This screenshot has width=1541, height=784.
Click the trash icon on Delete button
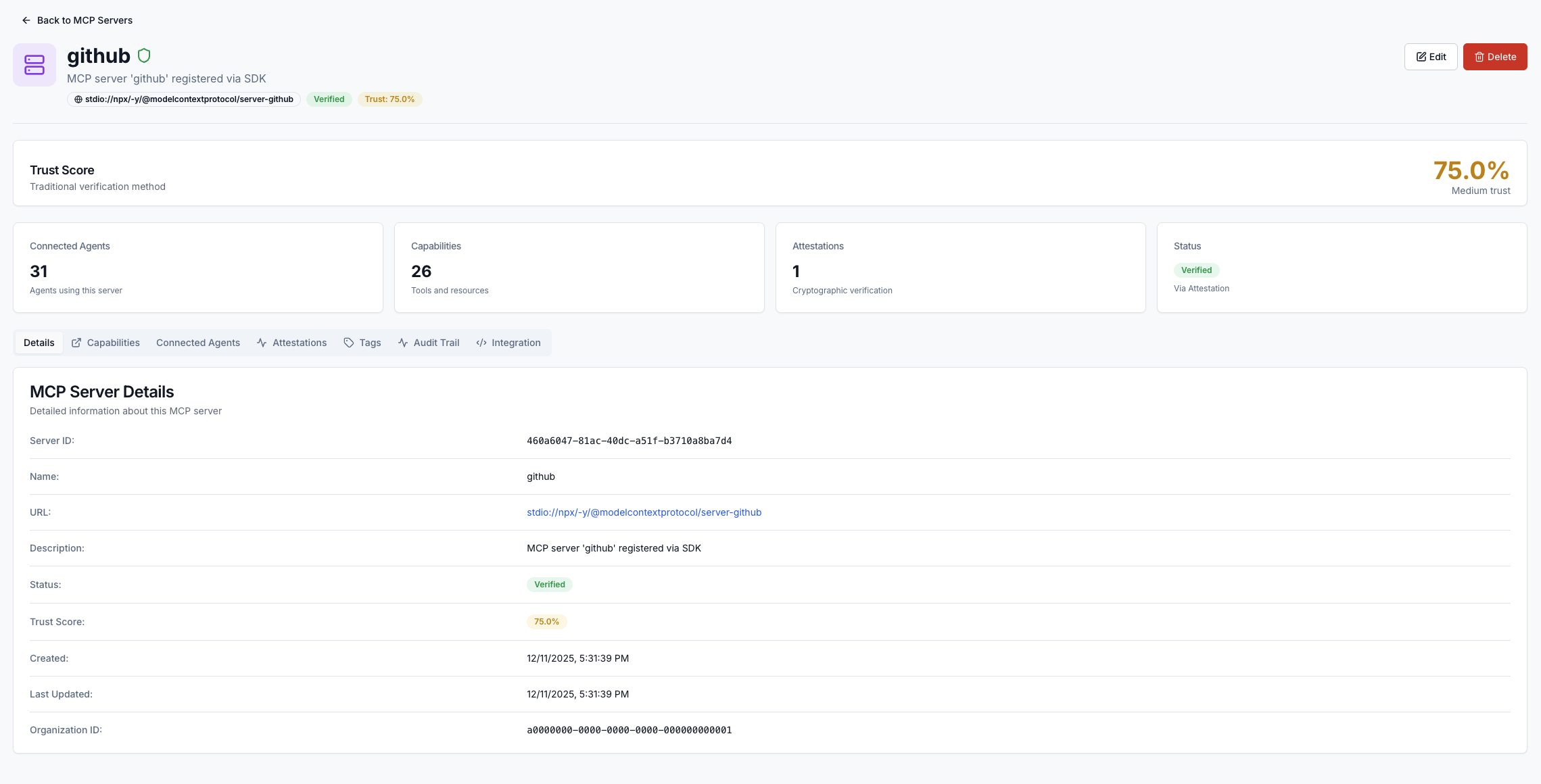(1479, 57)
